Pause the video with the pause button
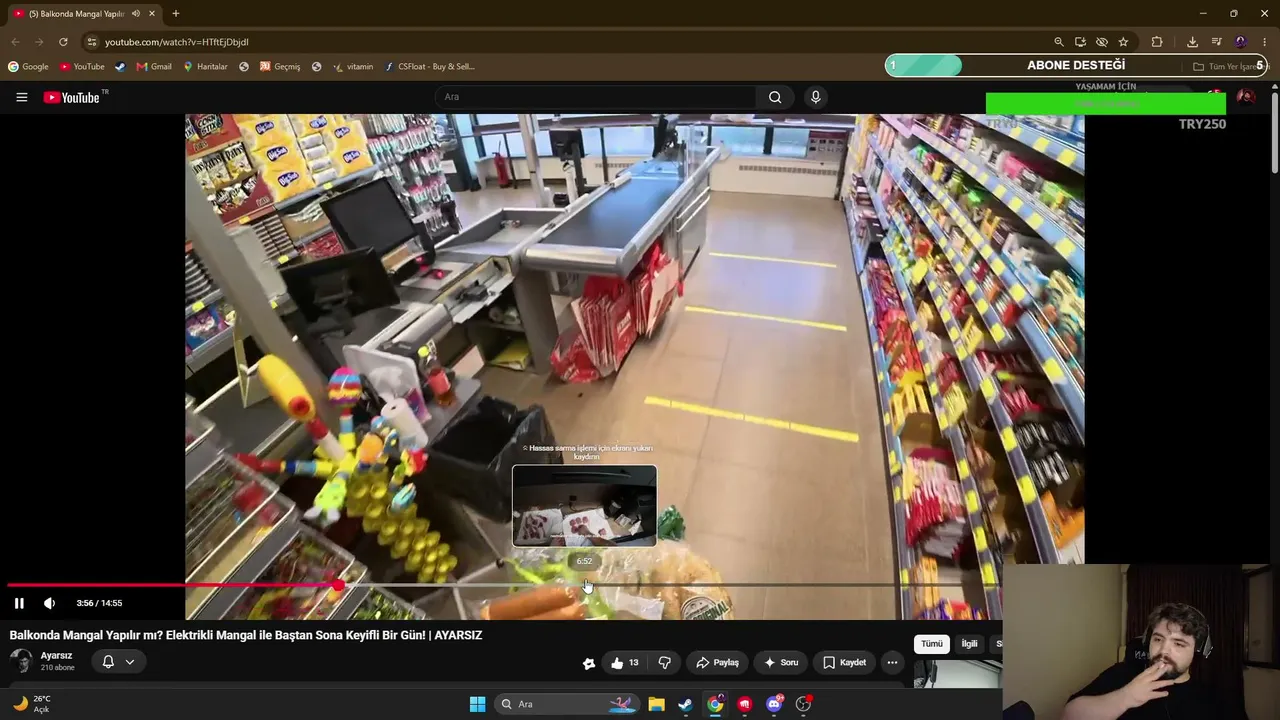The height and width of the screenshot is (720, 1280). (19, 603)
